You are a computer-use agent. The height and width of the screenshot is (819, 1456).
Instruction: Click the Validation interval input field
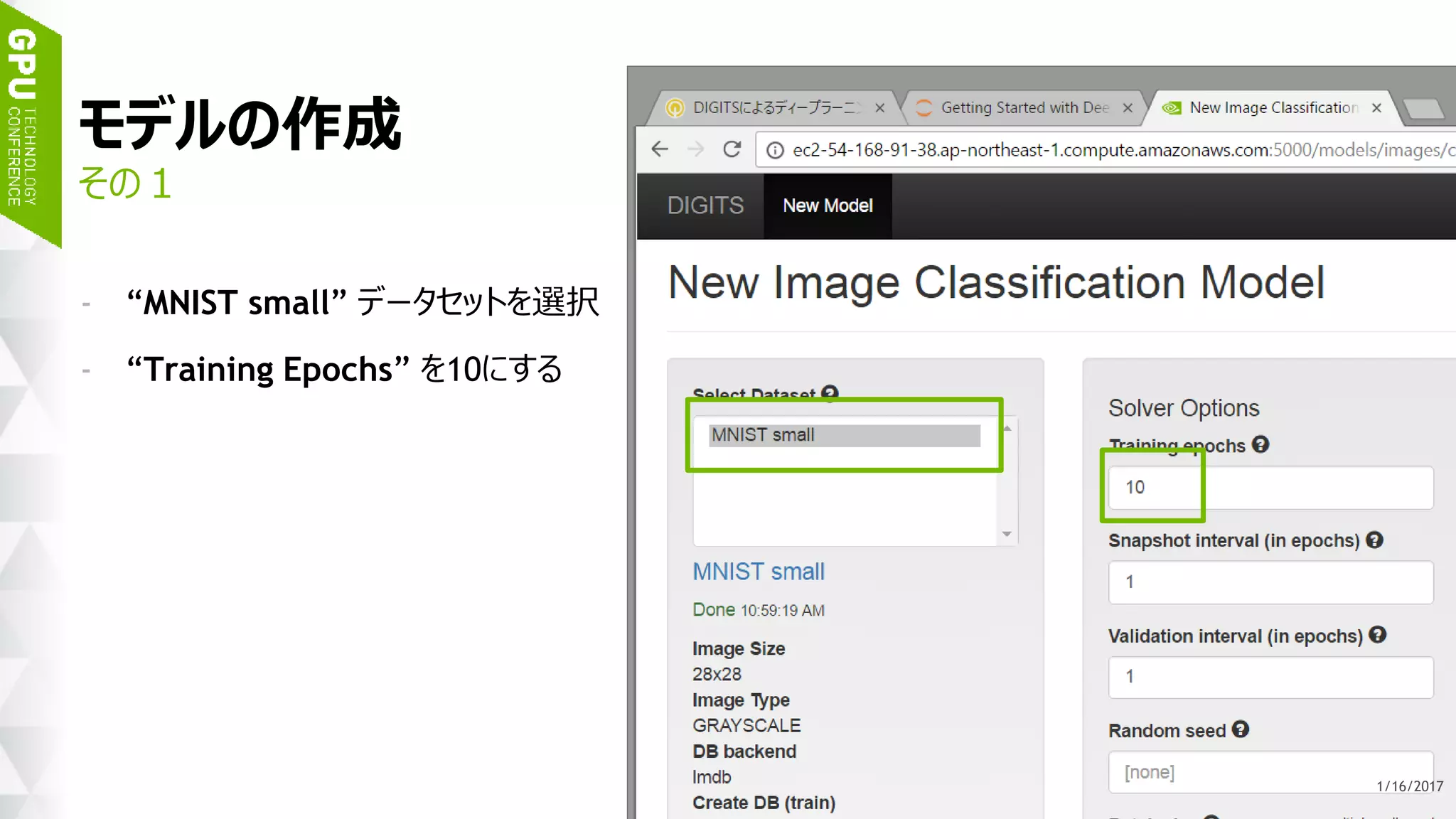(x=1270, y=677)
